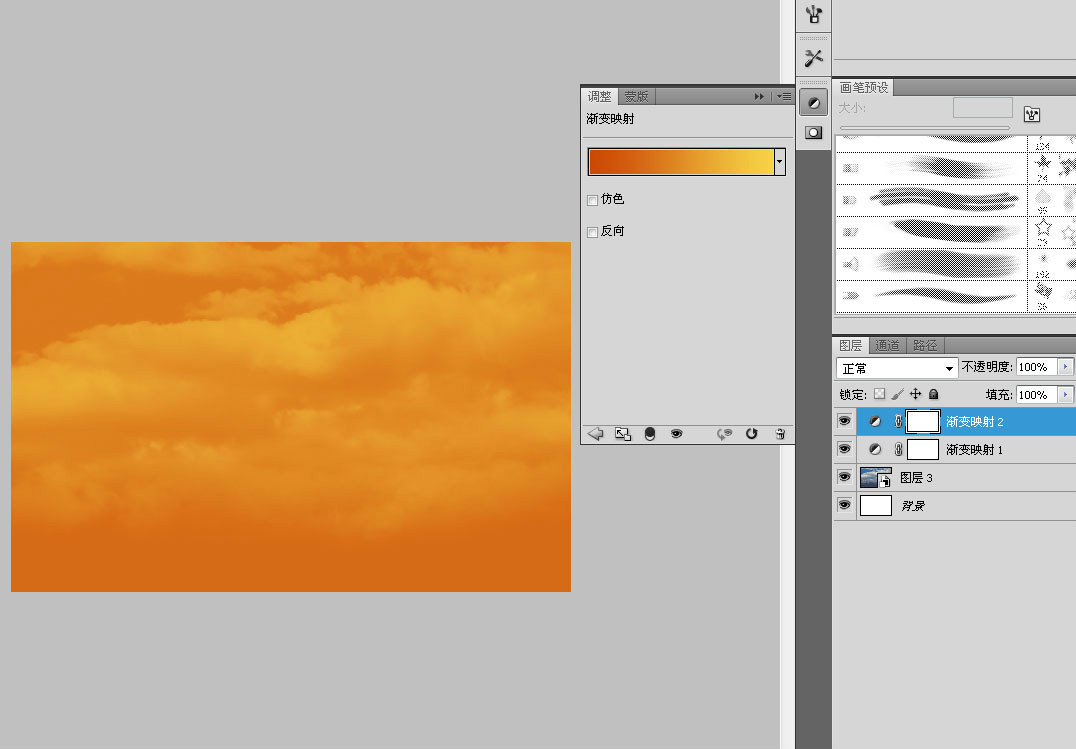Hide the 背景 layer
Image resolution: width=1076 pixels, height=749 pixels.
[x=845, y=505]
